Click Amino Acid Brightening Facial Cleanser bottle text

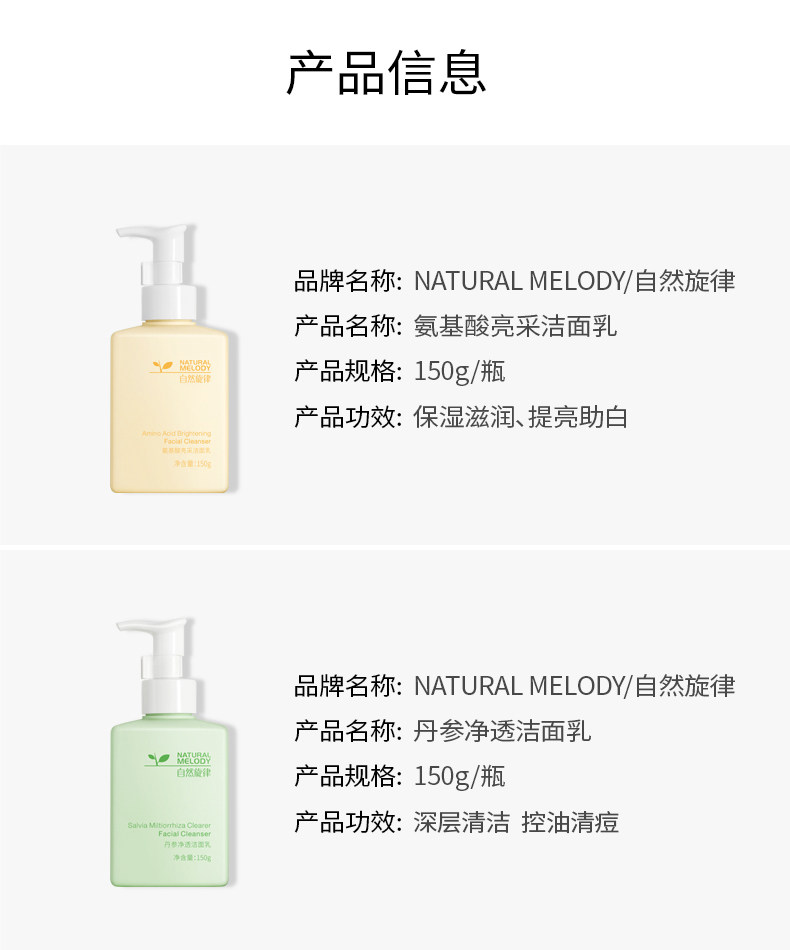(176, 437)
